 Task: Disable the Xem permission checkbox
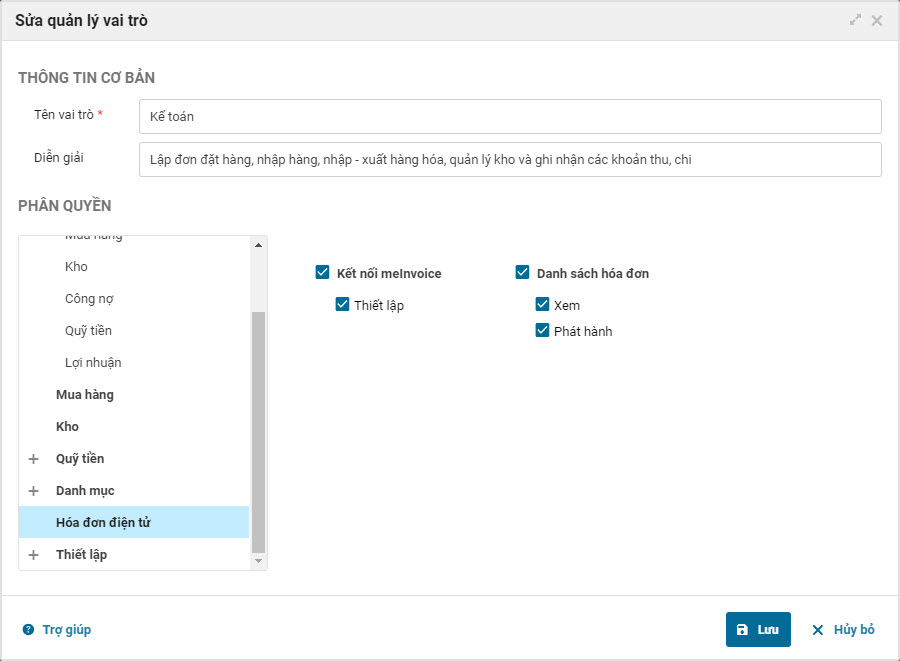click(542, 305)
